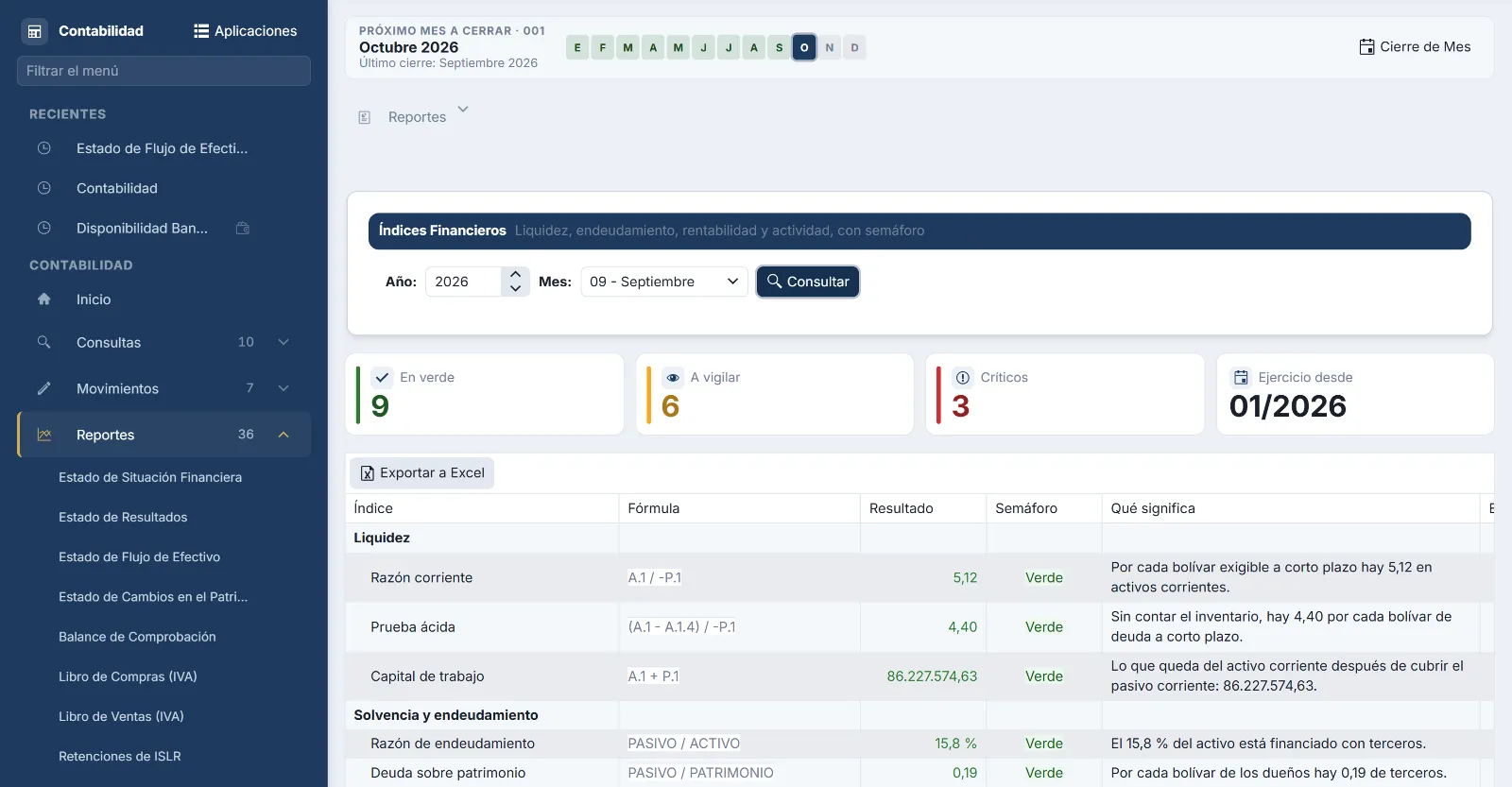Expand the Consultas menu section
This screenshot has width=1512, height=787.
tap(283, 342)
